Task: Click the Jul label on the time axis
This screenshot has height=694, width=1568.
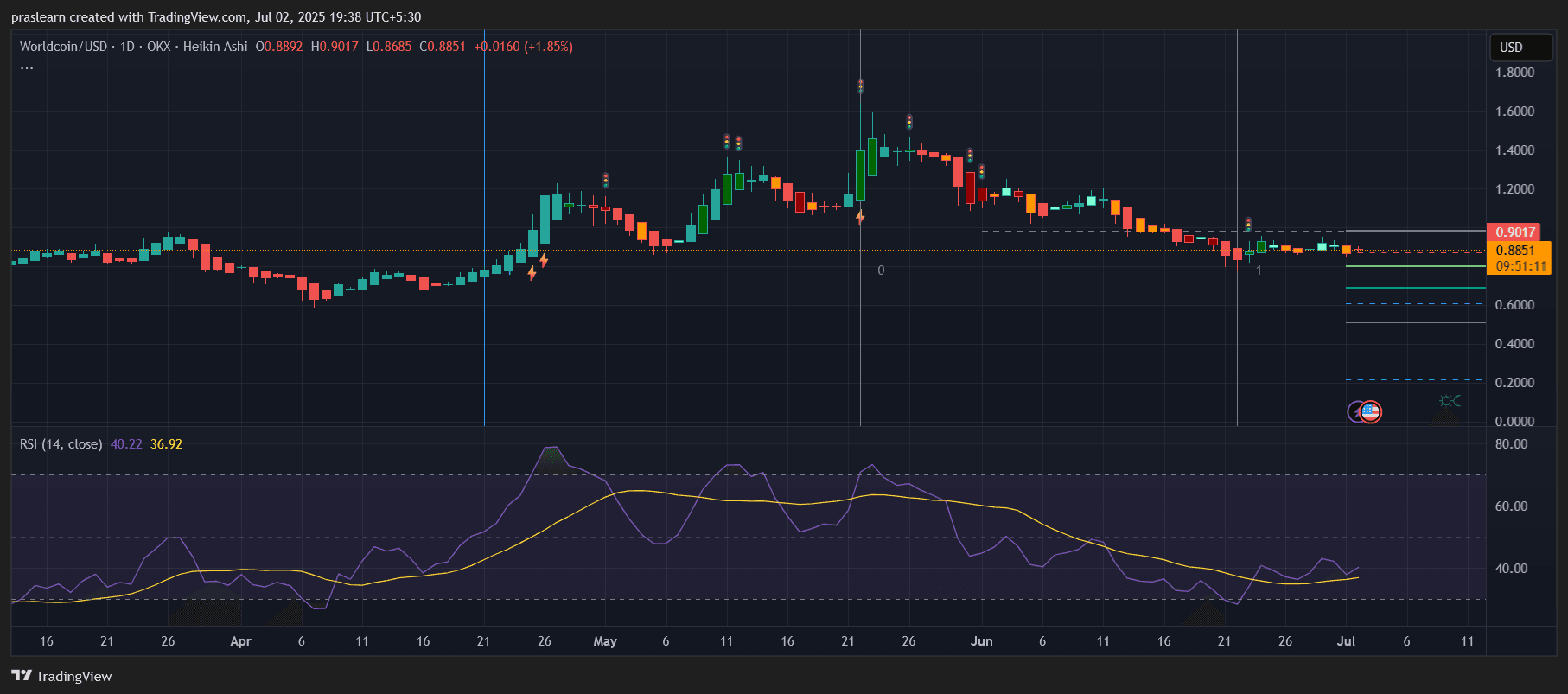Action: point(1346,641)
